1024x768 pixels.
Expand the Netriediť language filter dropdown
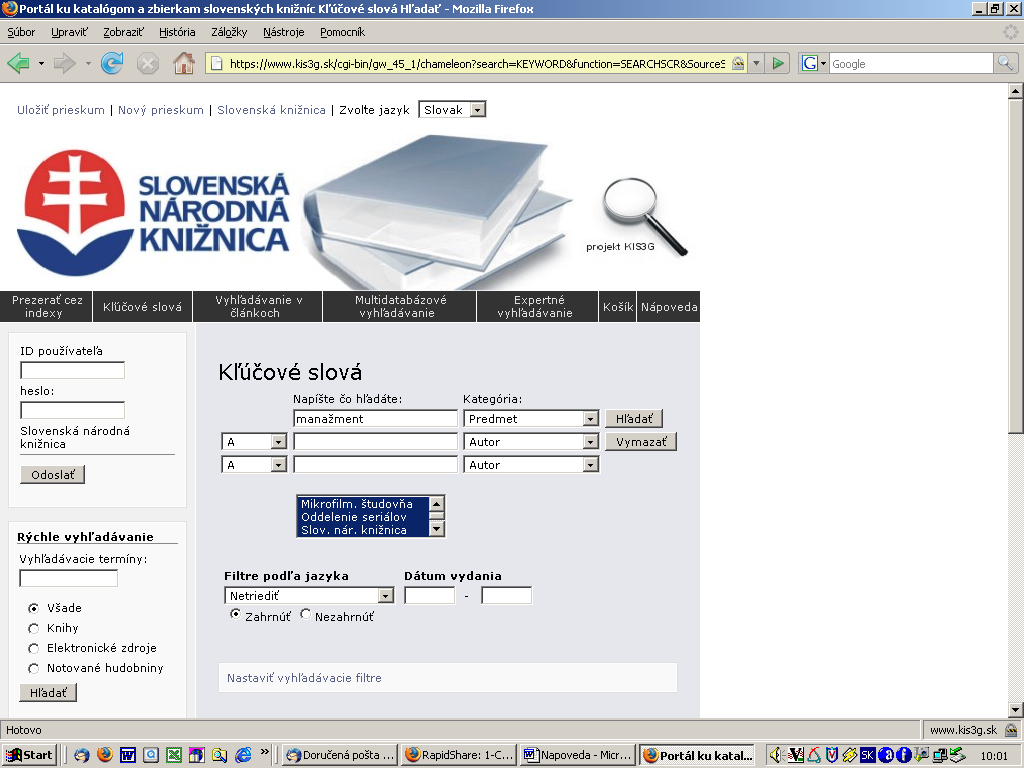coord(385,596)
